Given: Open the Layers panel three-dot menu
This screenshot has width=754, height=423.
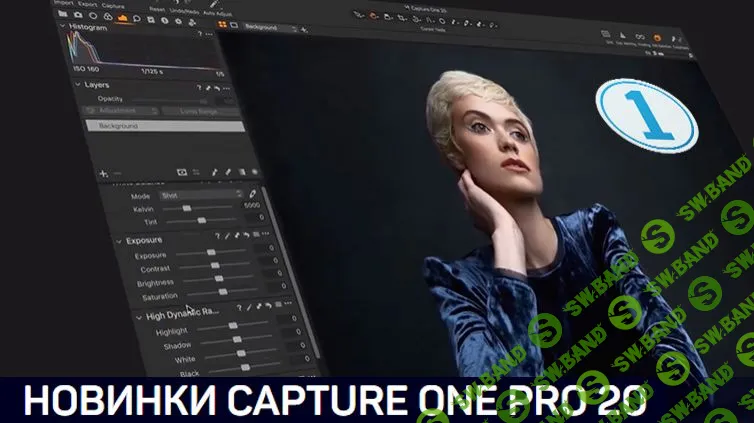Looking at the screenshot, I should point(226,89).
